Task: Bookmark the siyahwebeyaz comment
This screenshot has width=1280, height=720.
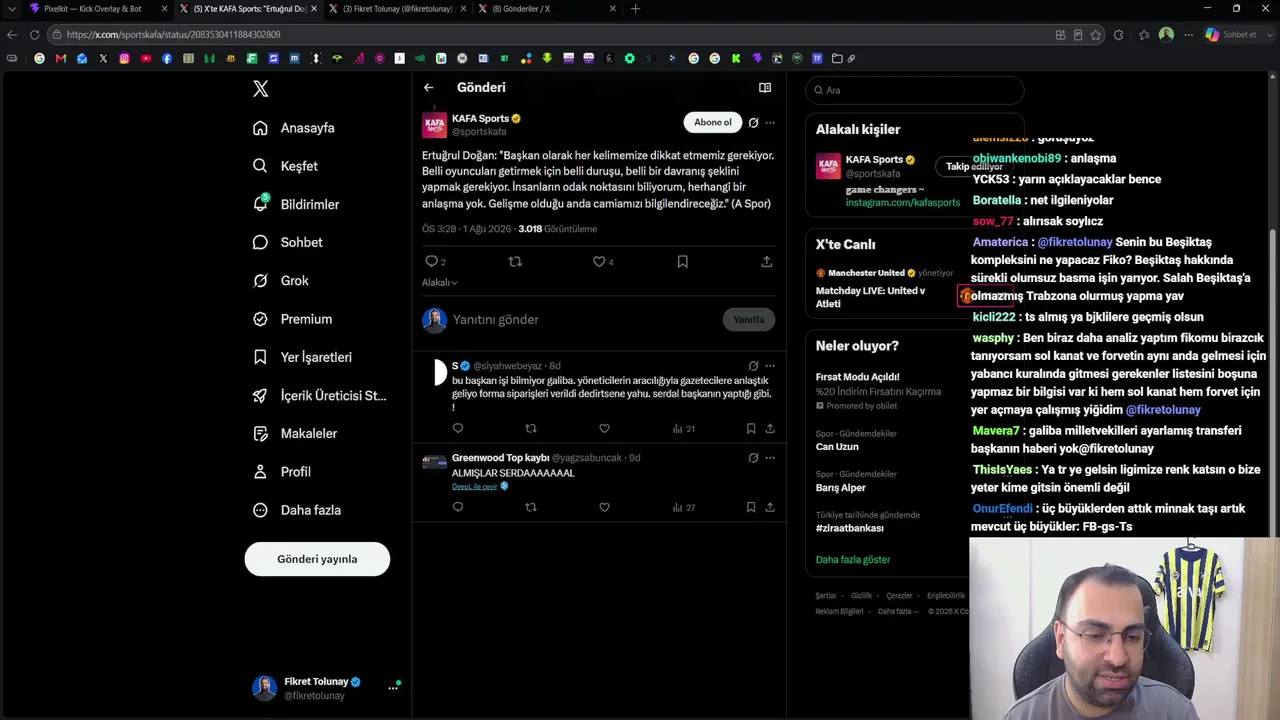Action: click(x=751, y=428)
